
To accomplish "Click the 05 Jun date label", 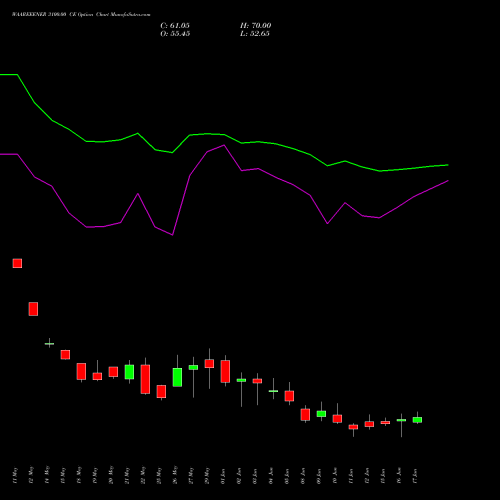I will (x=287, y=476).
